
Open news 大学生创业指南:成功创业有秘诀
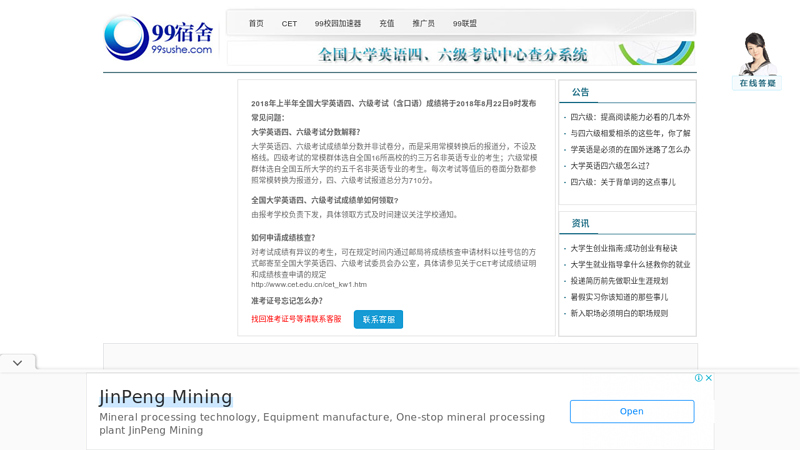pyautogui.click(x=624, y=248)
